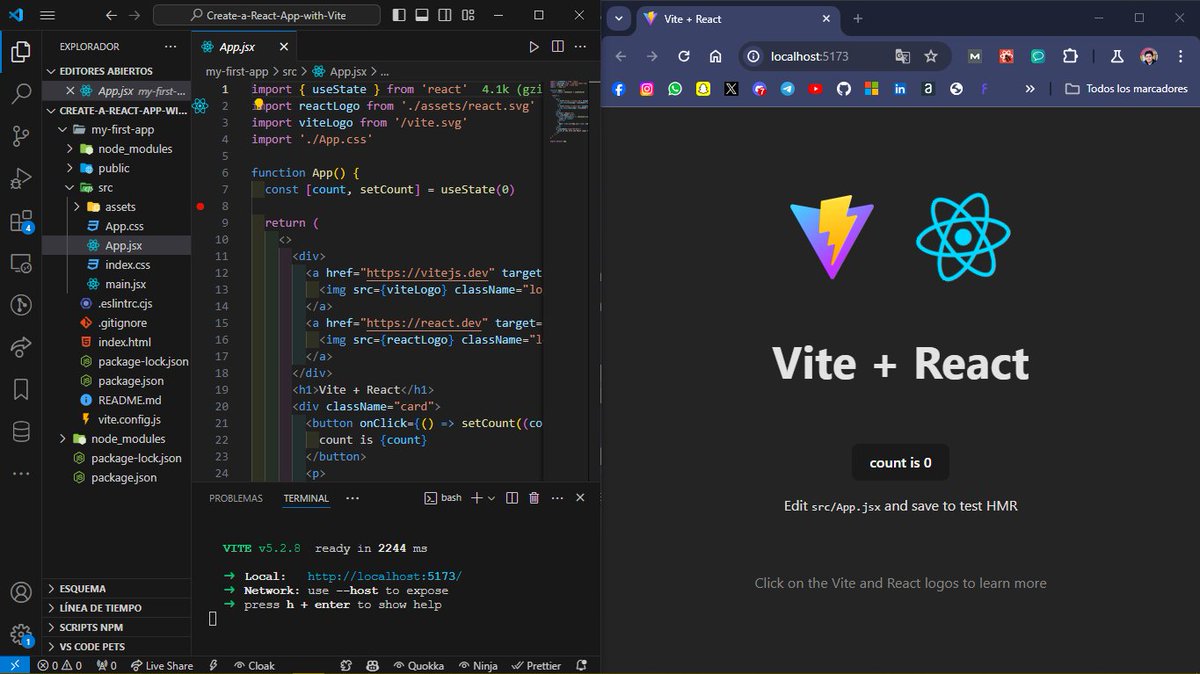Viewport: 1200px width, 674px height.
Task: Open the GitHub bookmark in bookmarks bar
Action: click(844, 89)
